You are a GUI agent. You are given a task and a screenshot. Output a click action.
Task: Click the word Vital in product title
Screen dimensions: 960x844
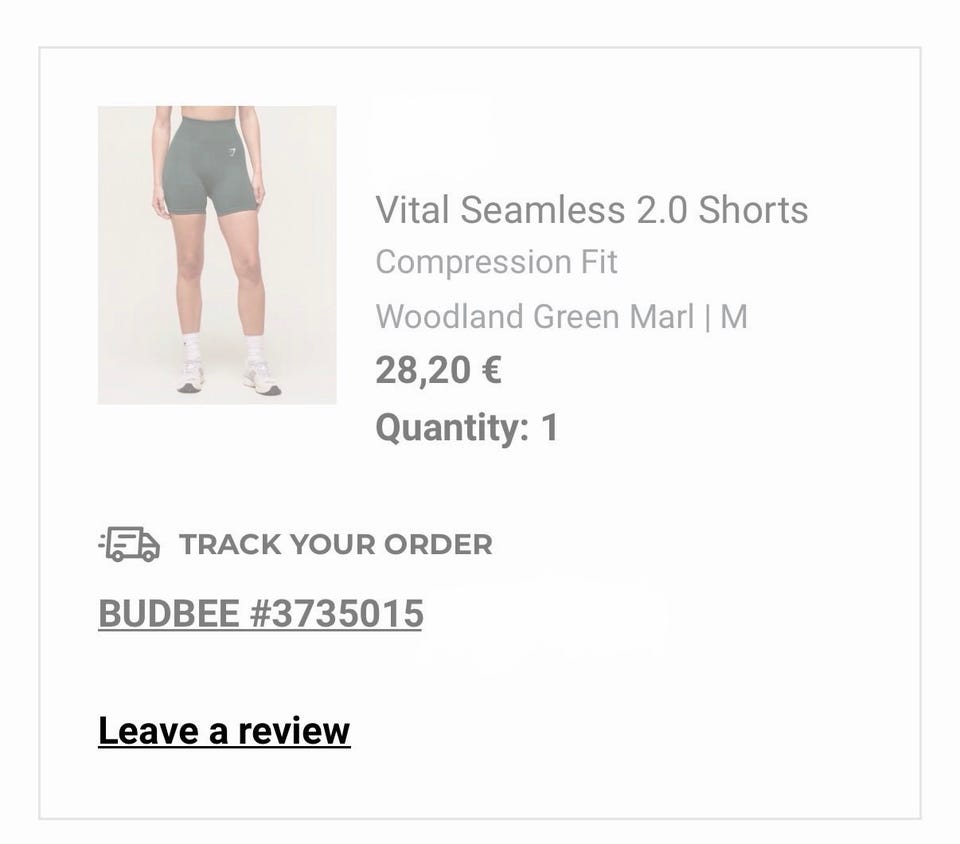click(412, 210)
